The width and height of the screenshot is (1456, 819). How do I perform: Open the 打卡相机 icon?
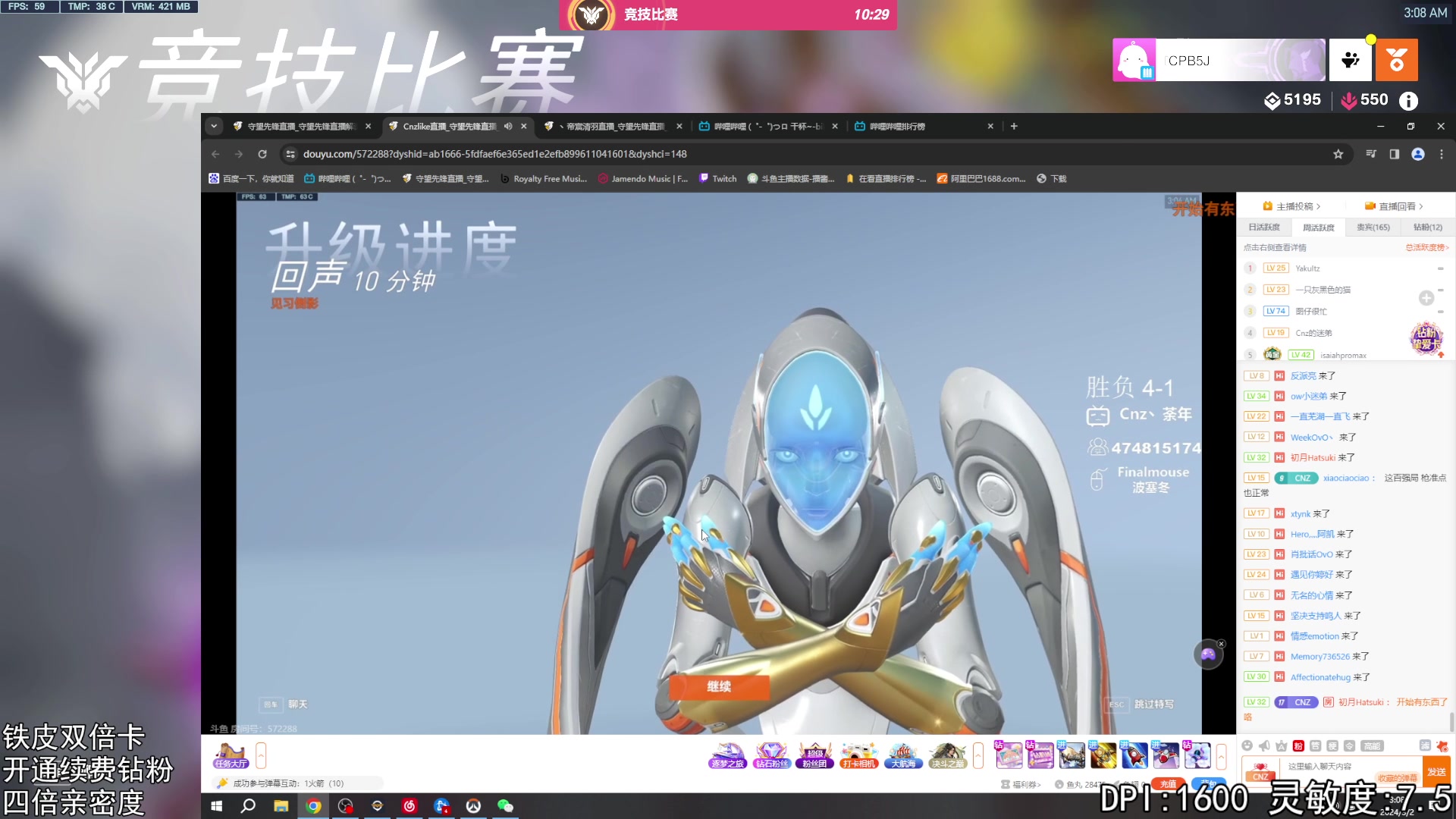pyautogui.click(x=859, y=755)
